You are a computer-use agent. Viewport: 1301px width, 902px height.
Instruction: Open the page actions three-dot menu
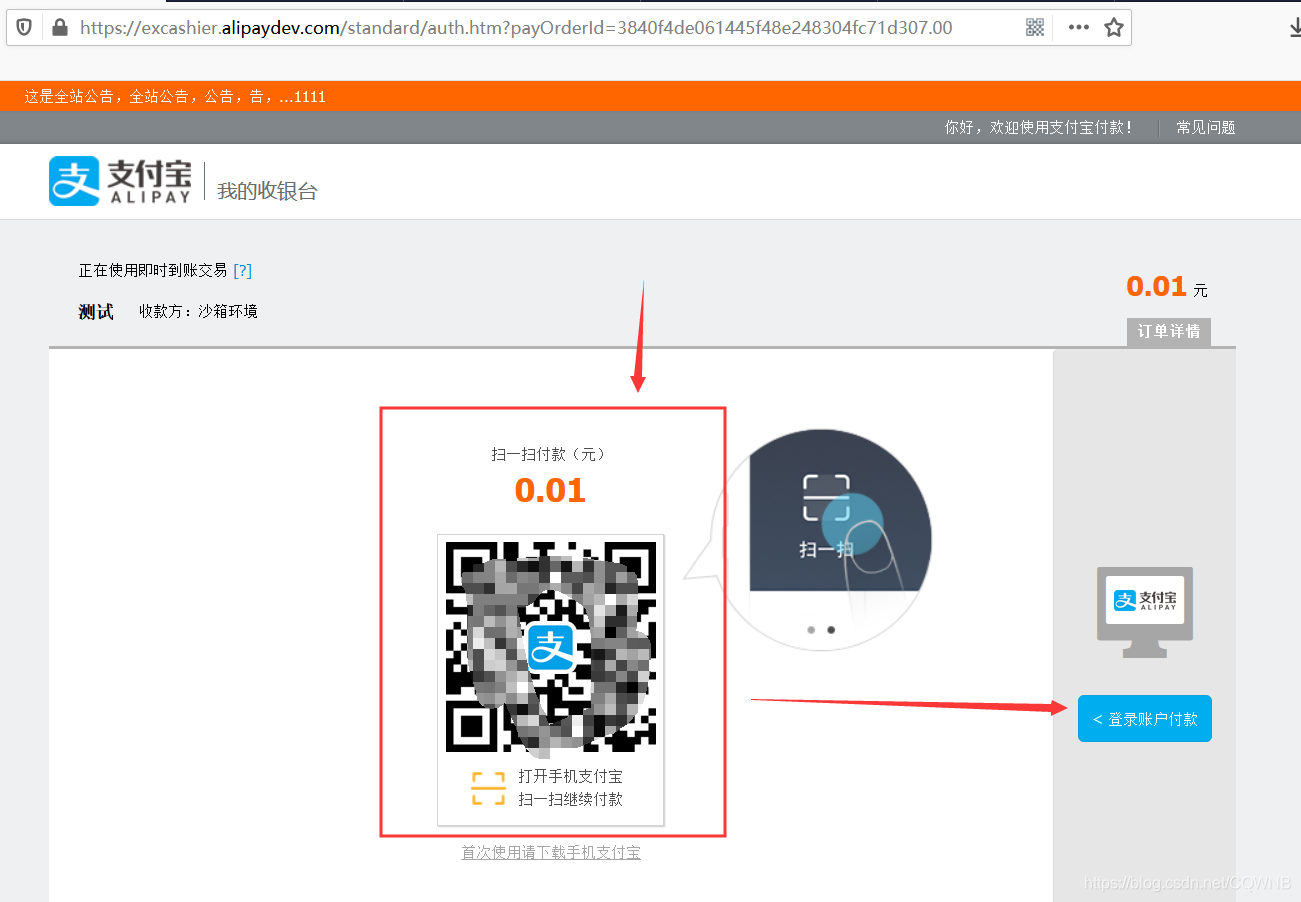(1078, 28)
